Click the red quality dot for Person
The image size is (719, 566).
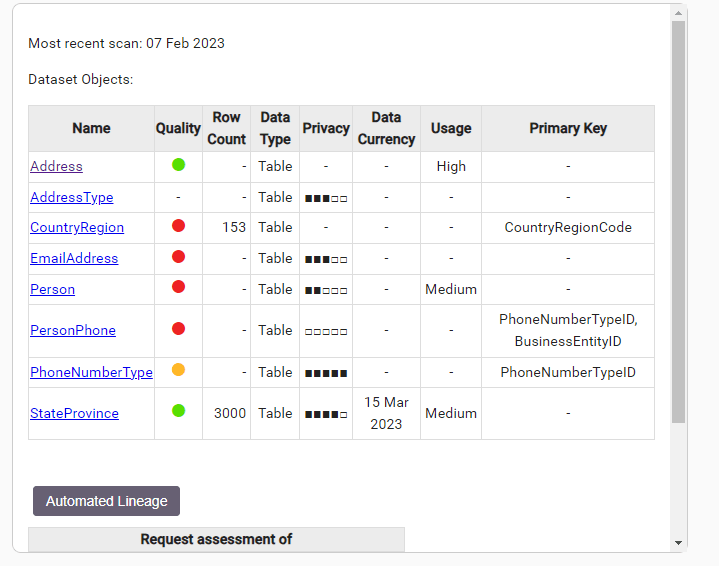tap(178, 287)
